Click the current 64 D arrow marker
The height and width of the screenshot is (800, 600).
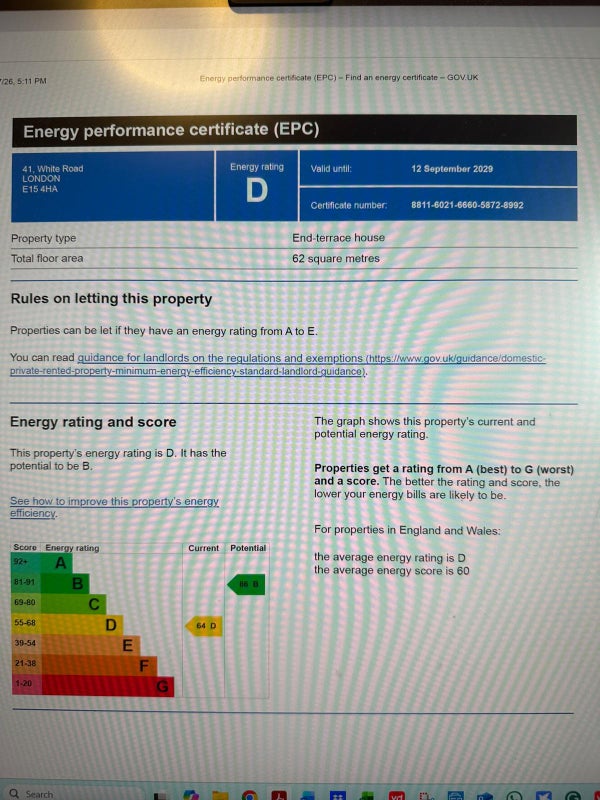tap(203, 626)
